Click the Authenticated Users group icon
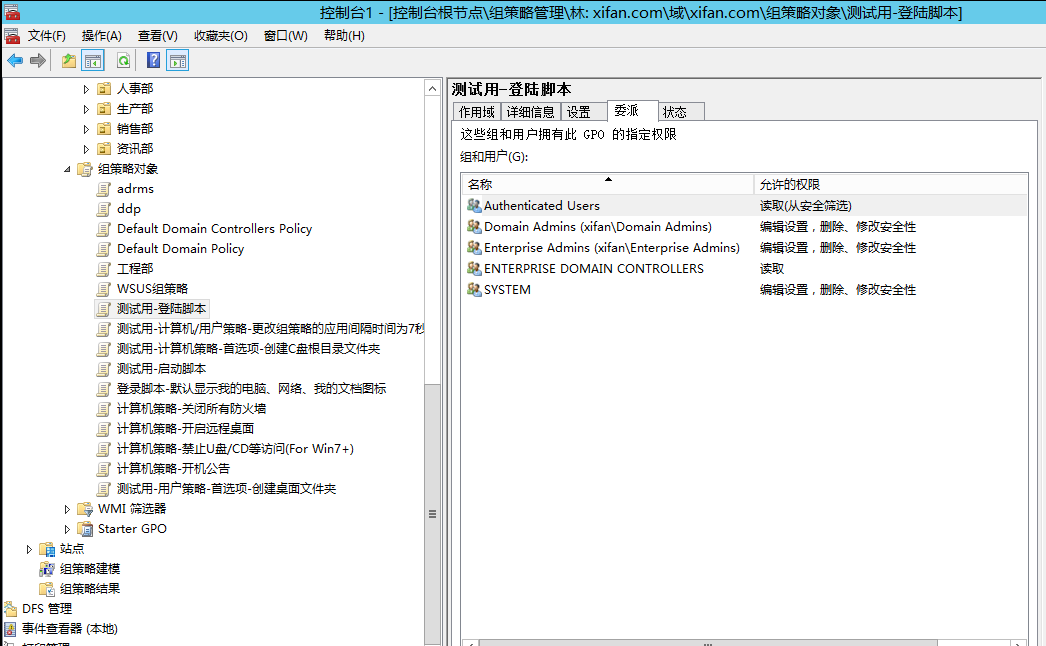This screenshot has height=646, width=1046. click(x=474, y=206)
